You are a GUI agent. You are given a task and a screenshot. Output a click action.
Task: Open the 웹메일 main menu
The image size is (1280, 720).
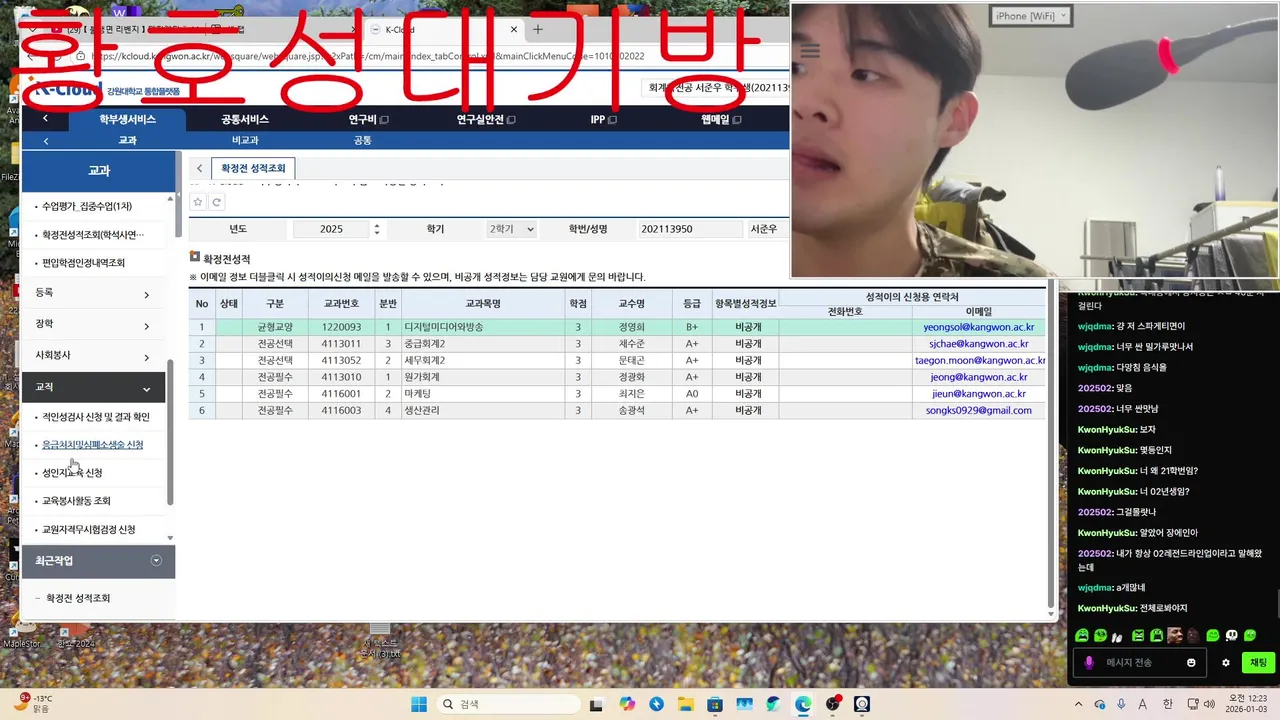[x=721, y=119]
